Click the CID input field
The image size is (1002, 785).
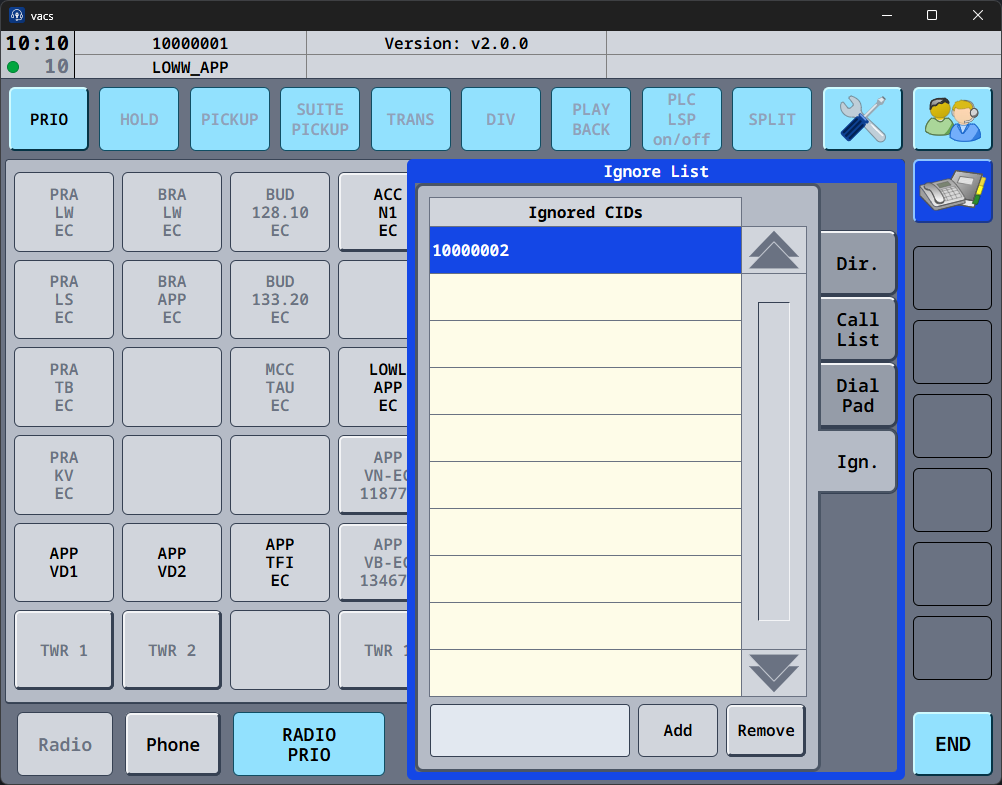tap(530, 730)
